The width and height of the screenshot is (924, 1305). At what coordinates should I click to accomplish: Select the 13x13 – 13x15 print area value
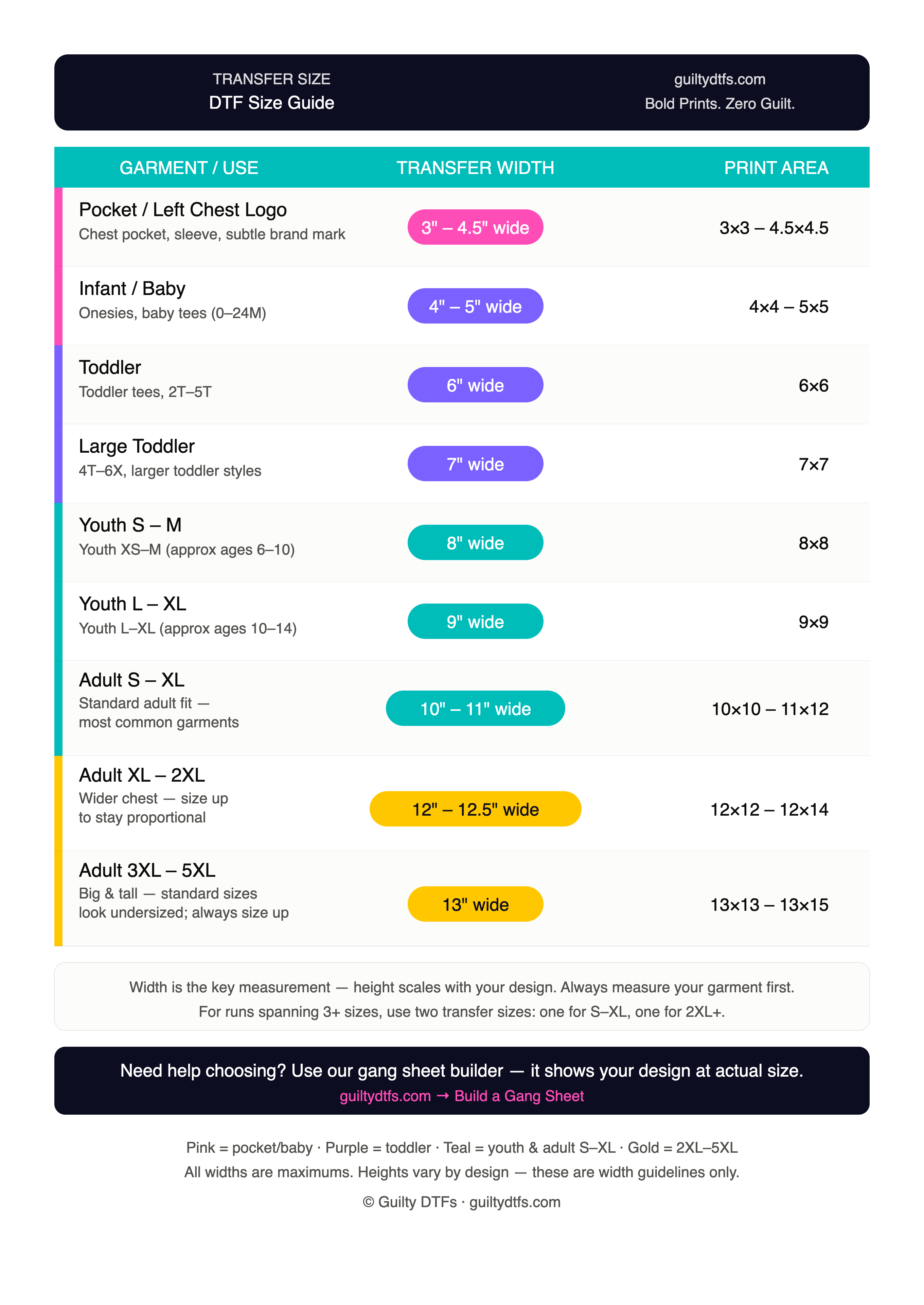[769, 905]
